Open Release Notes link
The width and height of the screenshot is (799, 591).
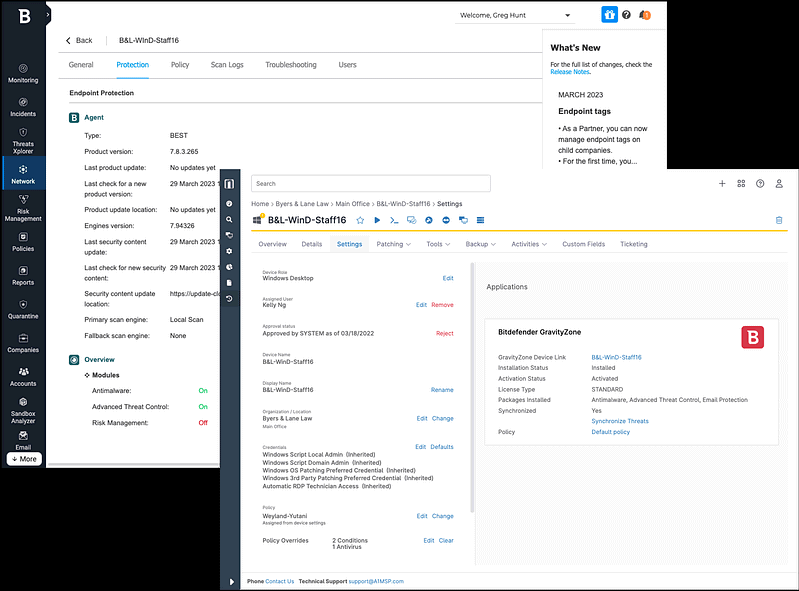[570, 72]
